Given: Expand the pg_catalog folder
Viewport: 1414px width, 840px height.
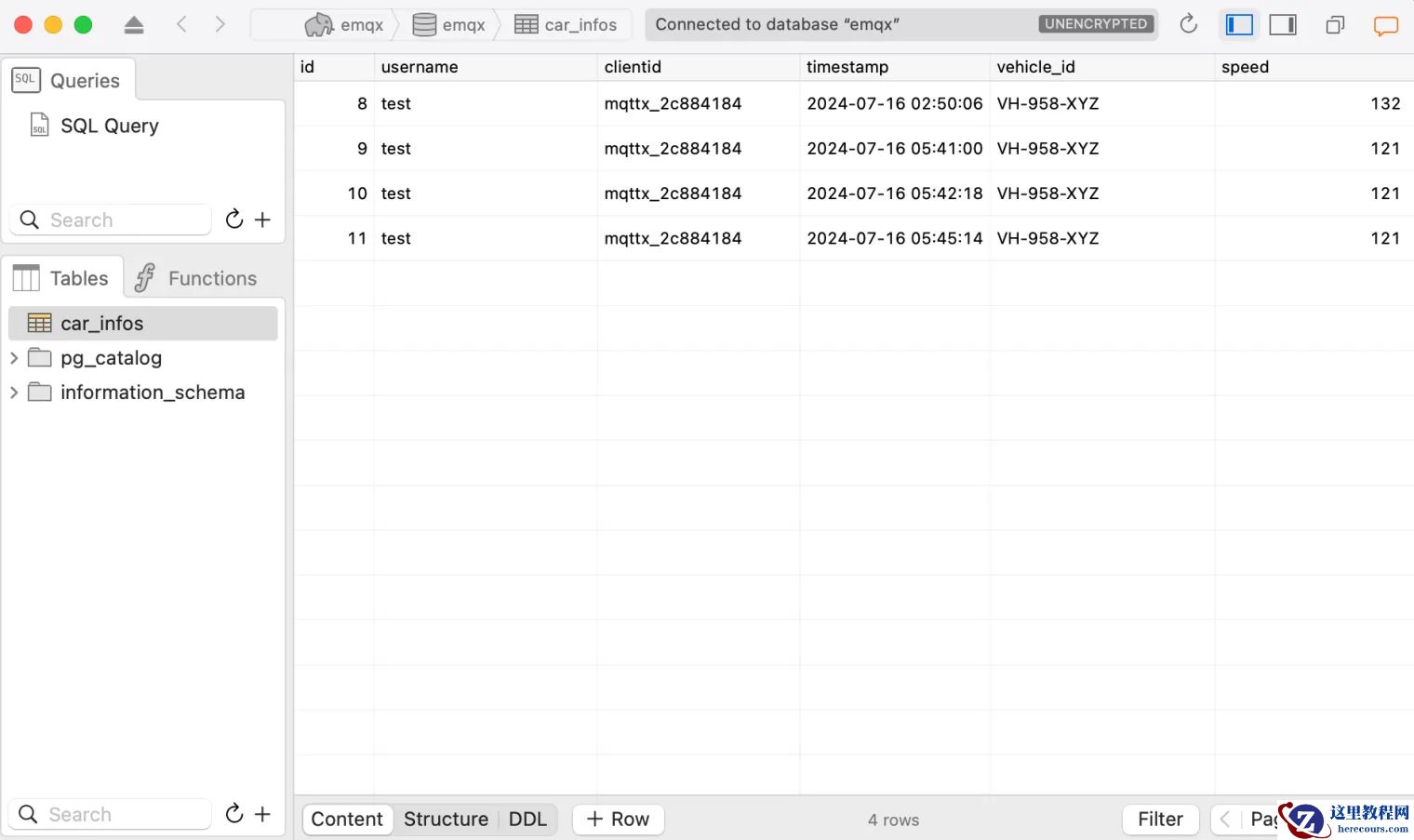Looking at the screenshot, I should [14, 358].
